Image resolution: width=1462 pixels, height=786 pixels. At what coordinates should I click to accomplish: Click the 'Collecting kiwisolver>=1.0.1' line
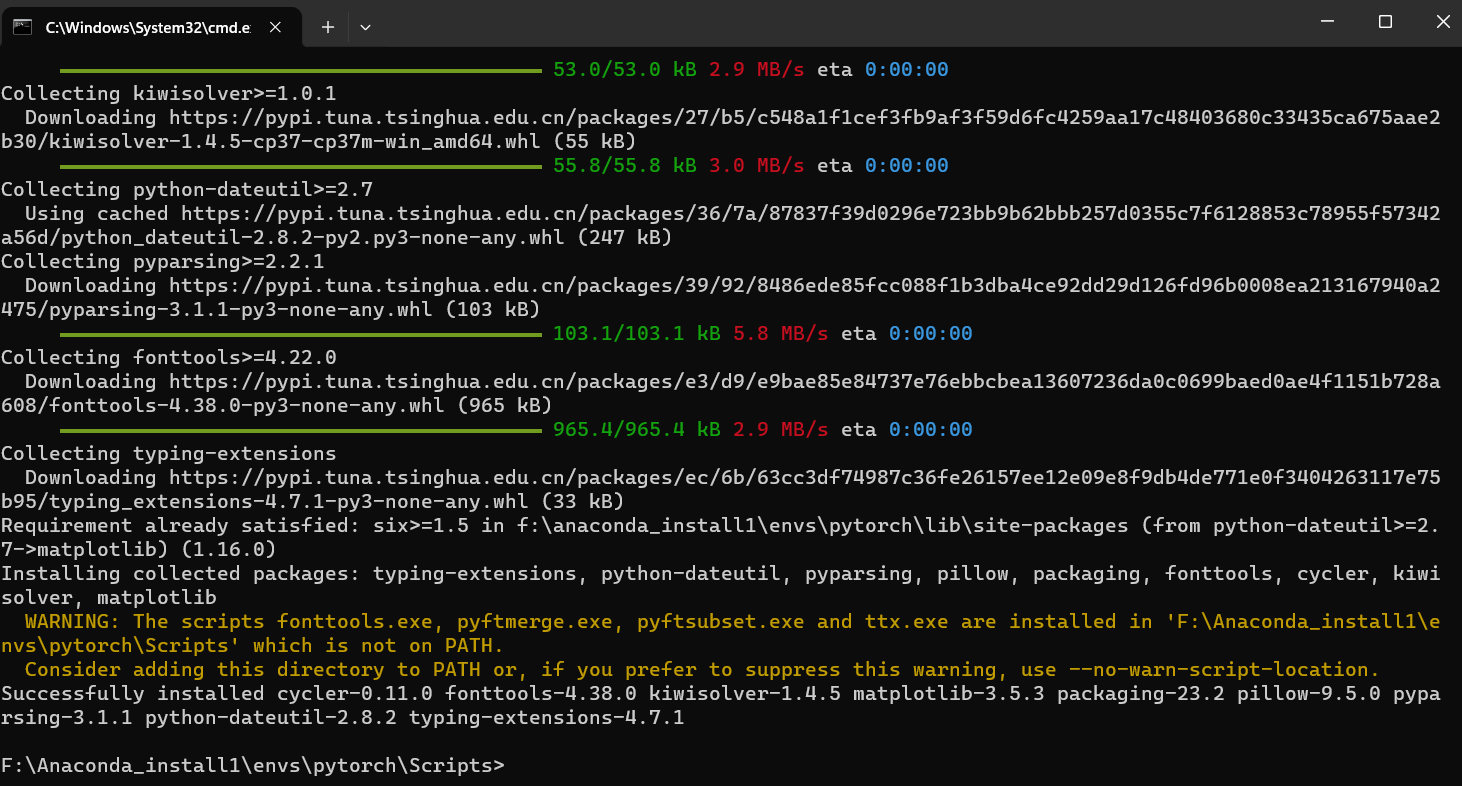(x=169, y=94)
